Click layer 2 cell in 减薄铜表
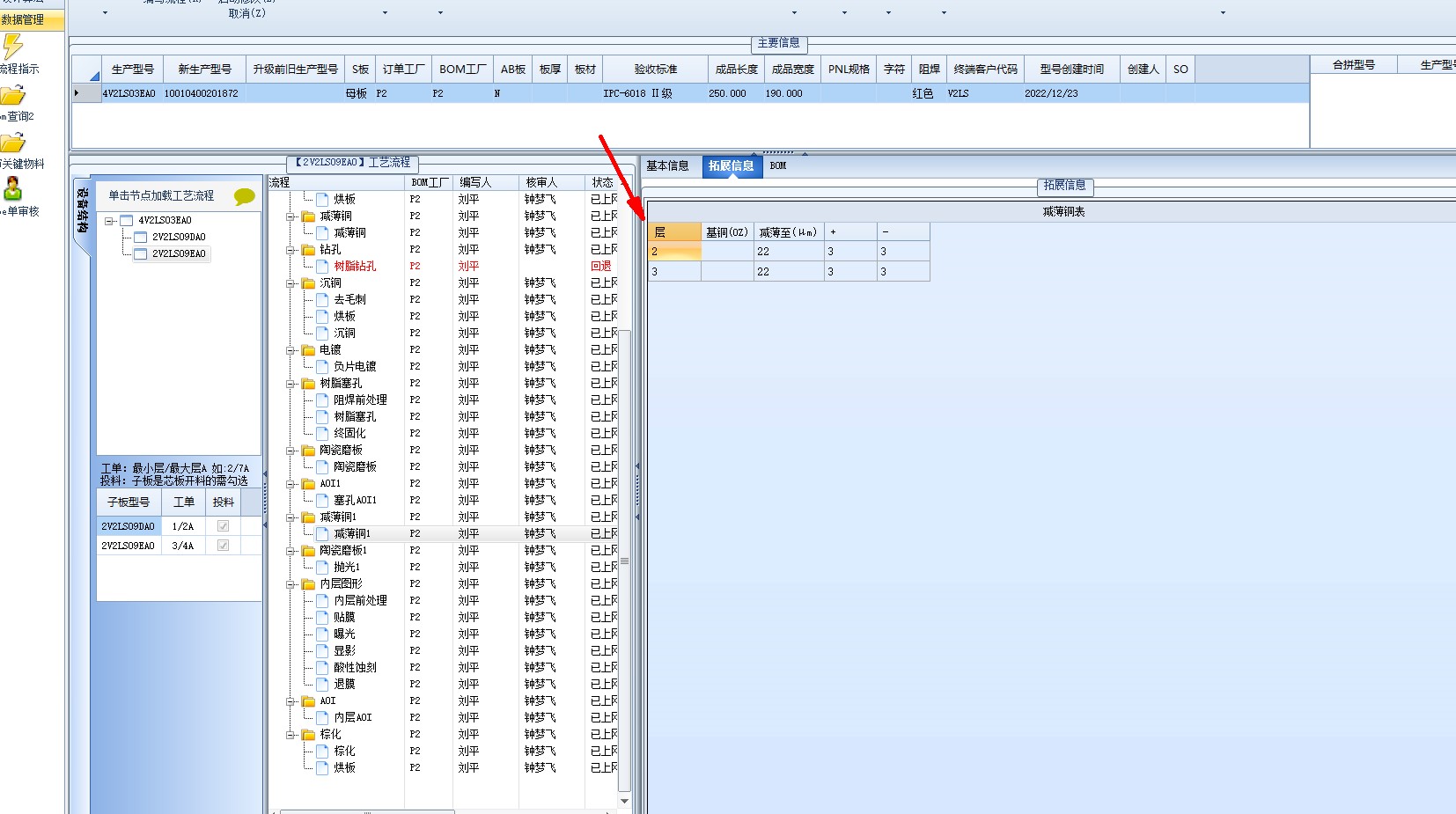1456x814 pixels. pos(674,252)
